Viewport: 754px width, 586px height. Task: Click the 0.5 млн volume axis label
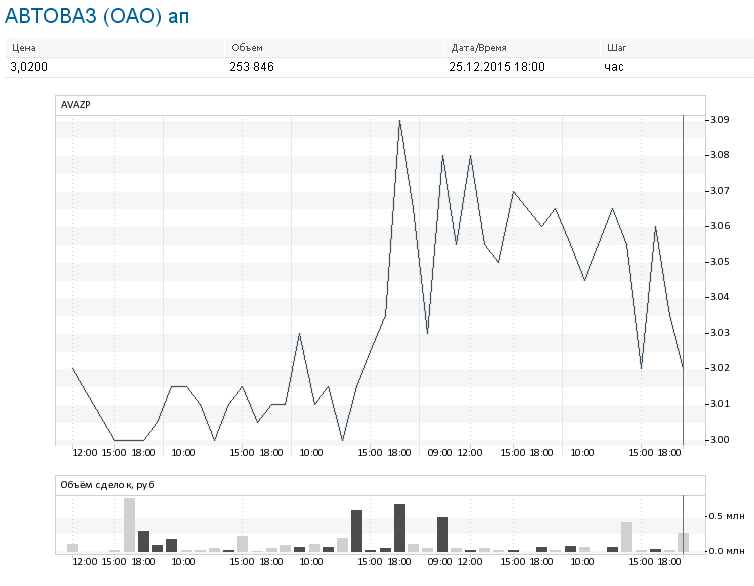coord(727,516)
